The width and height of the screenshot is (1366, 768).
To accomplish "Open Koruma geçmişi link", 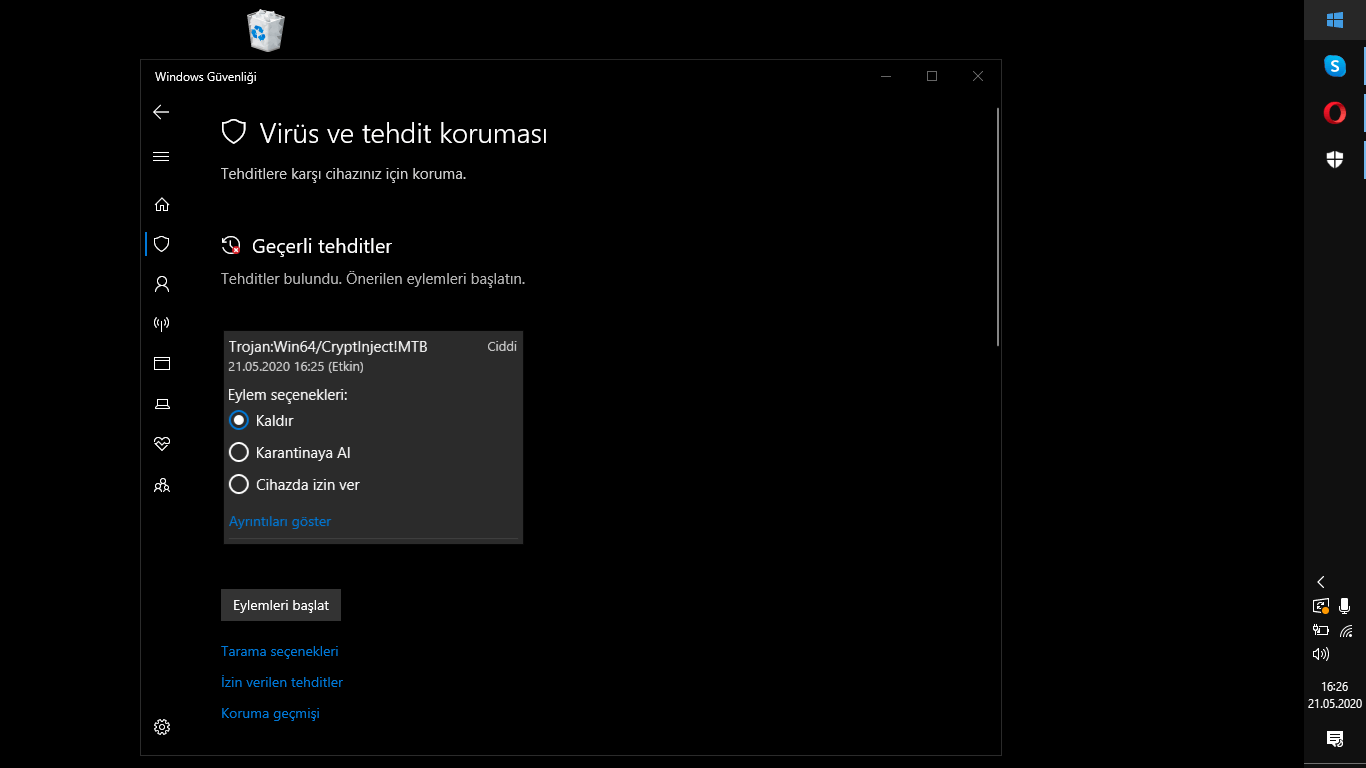I will coord(270,713).
